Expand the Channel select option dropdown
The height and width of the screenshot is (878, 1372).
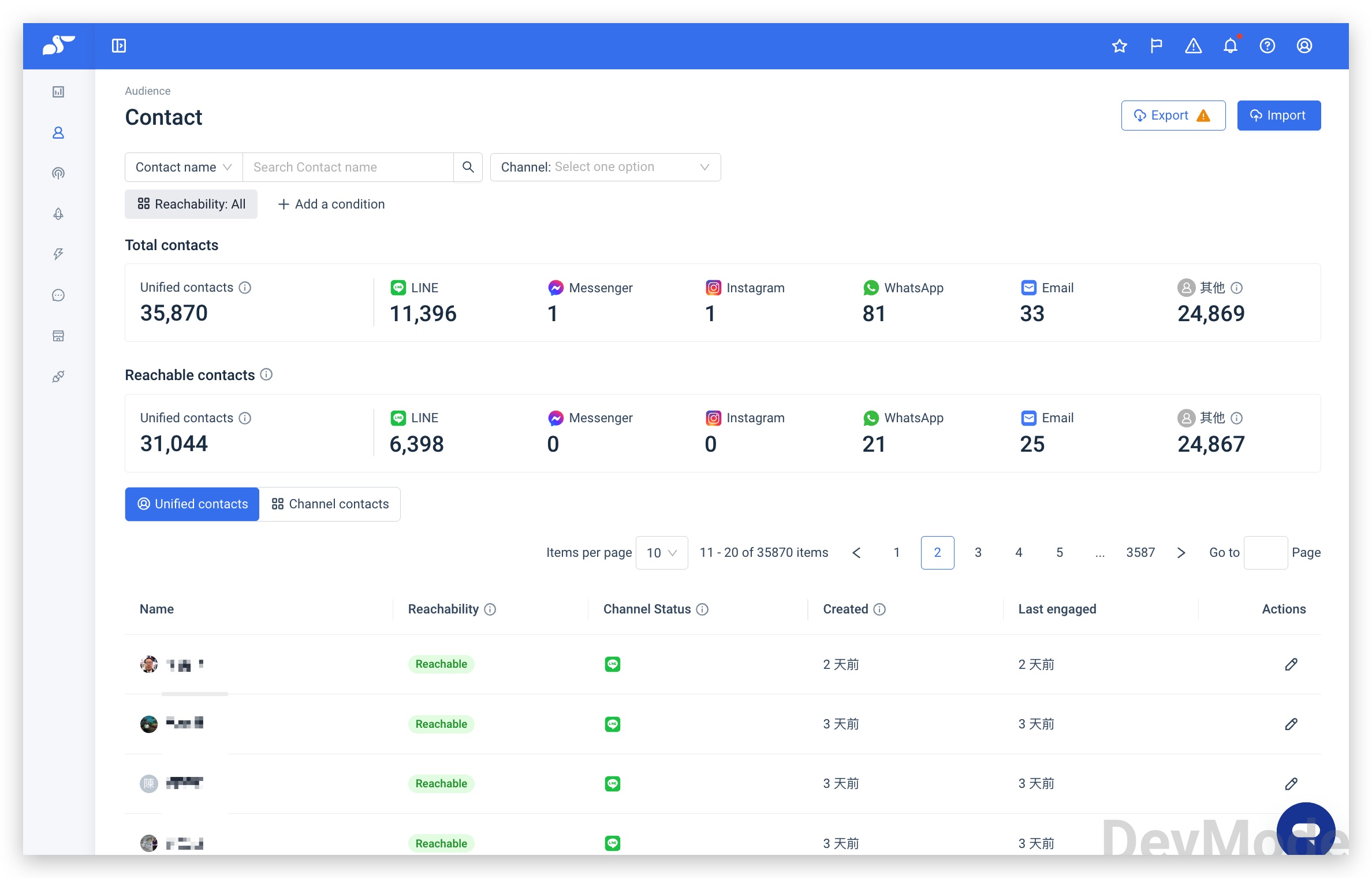[605, 167]
